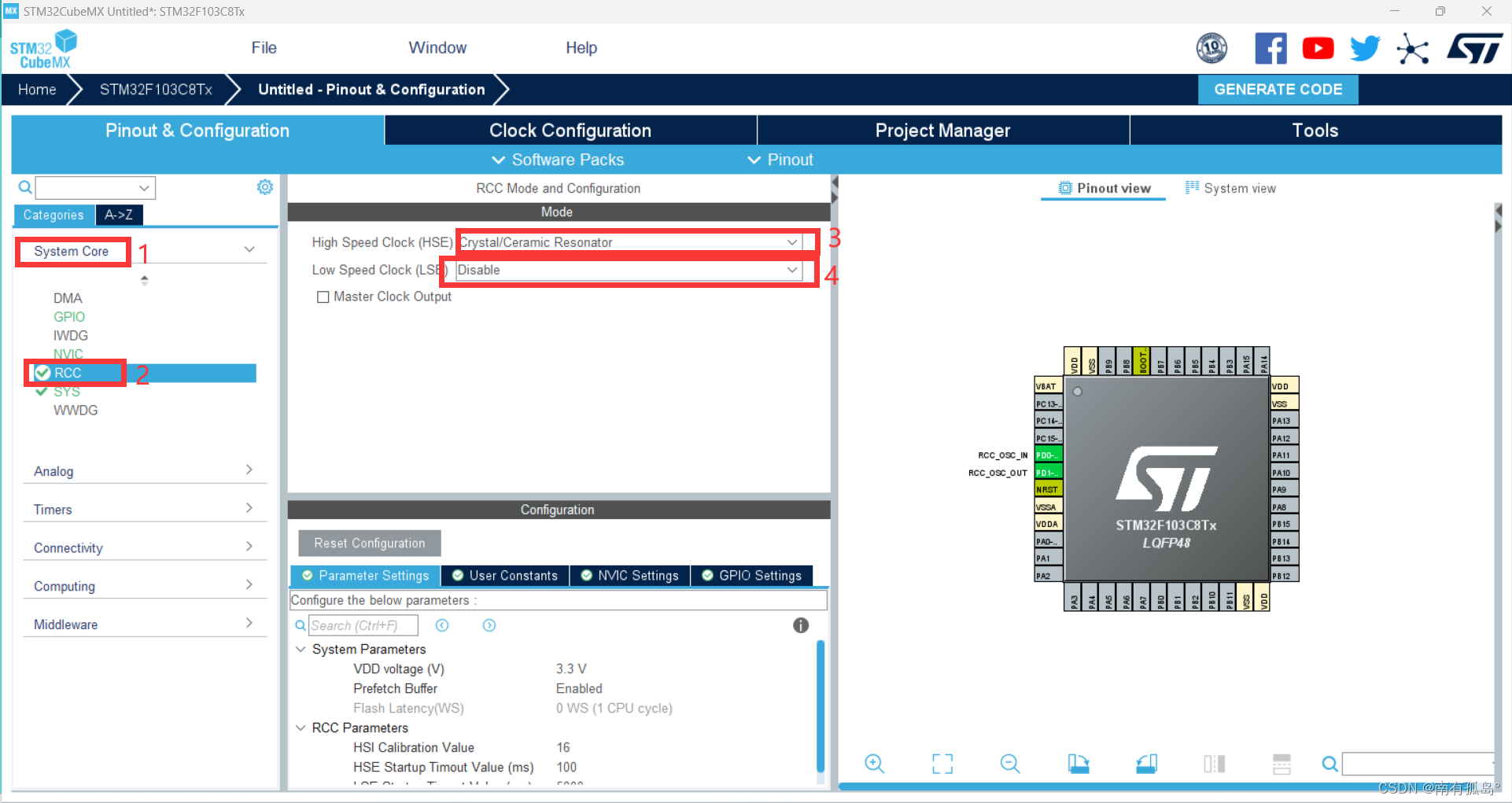The height and width of the screenshot is (803, 1512).
Task: Click the vertical flip view icon
Action: click(1215, 764)
